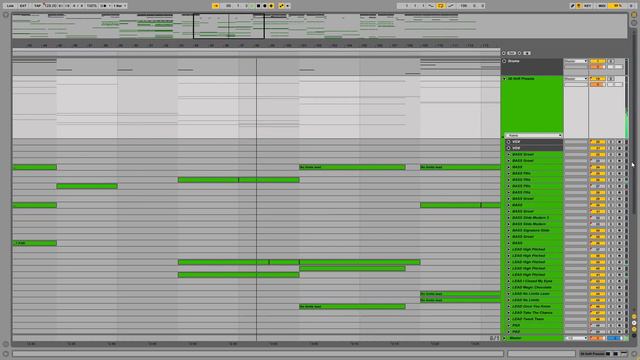Toggle the mixer section show/hide button
Image resolution: width=640 pixels, height=360 pixels.
(634, 329)
